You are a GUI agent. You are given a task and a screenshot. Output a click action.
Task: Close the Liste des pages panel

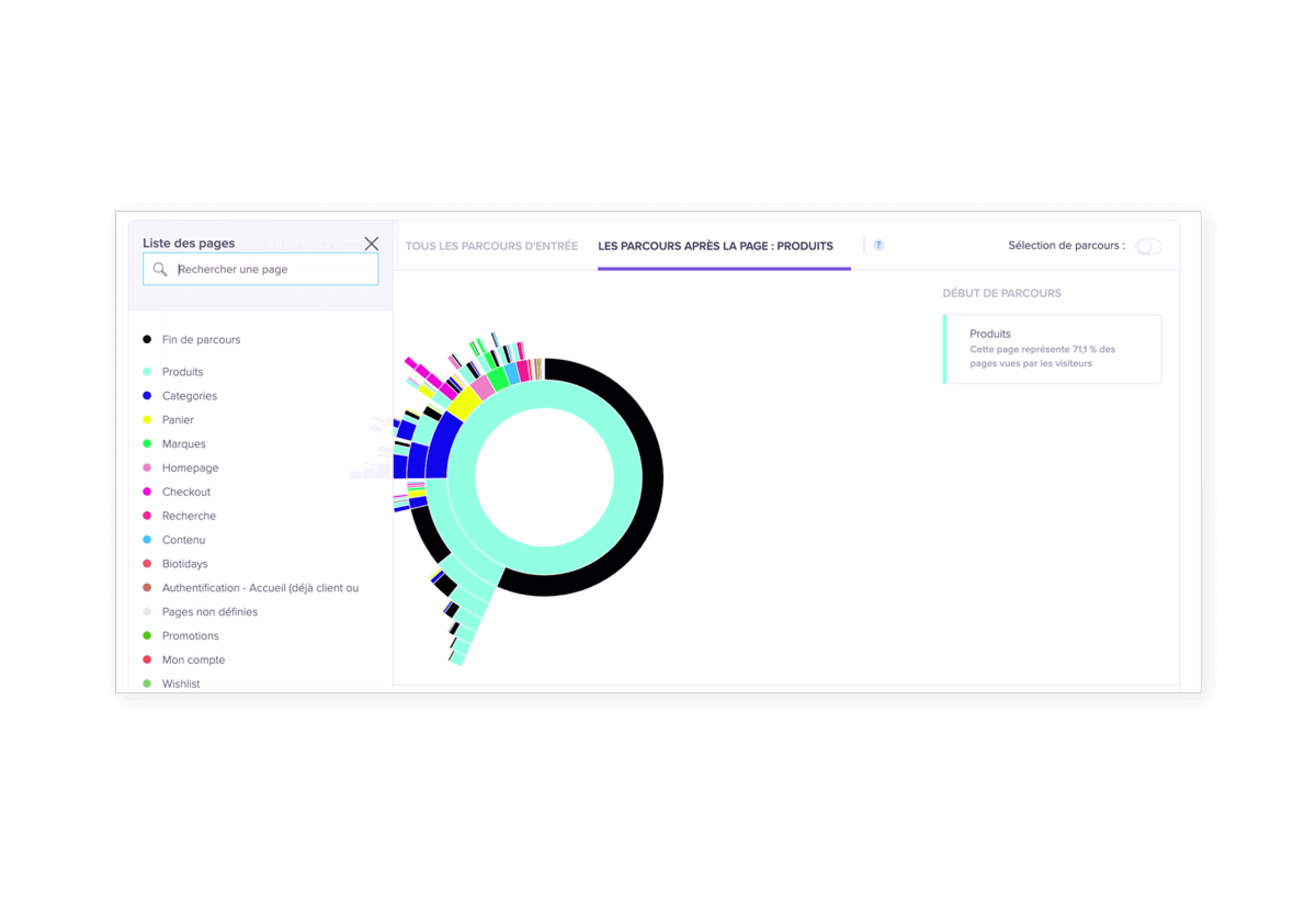[x=371, y=244]
